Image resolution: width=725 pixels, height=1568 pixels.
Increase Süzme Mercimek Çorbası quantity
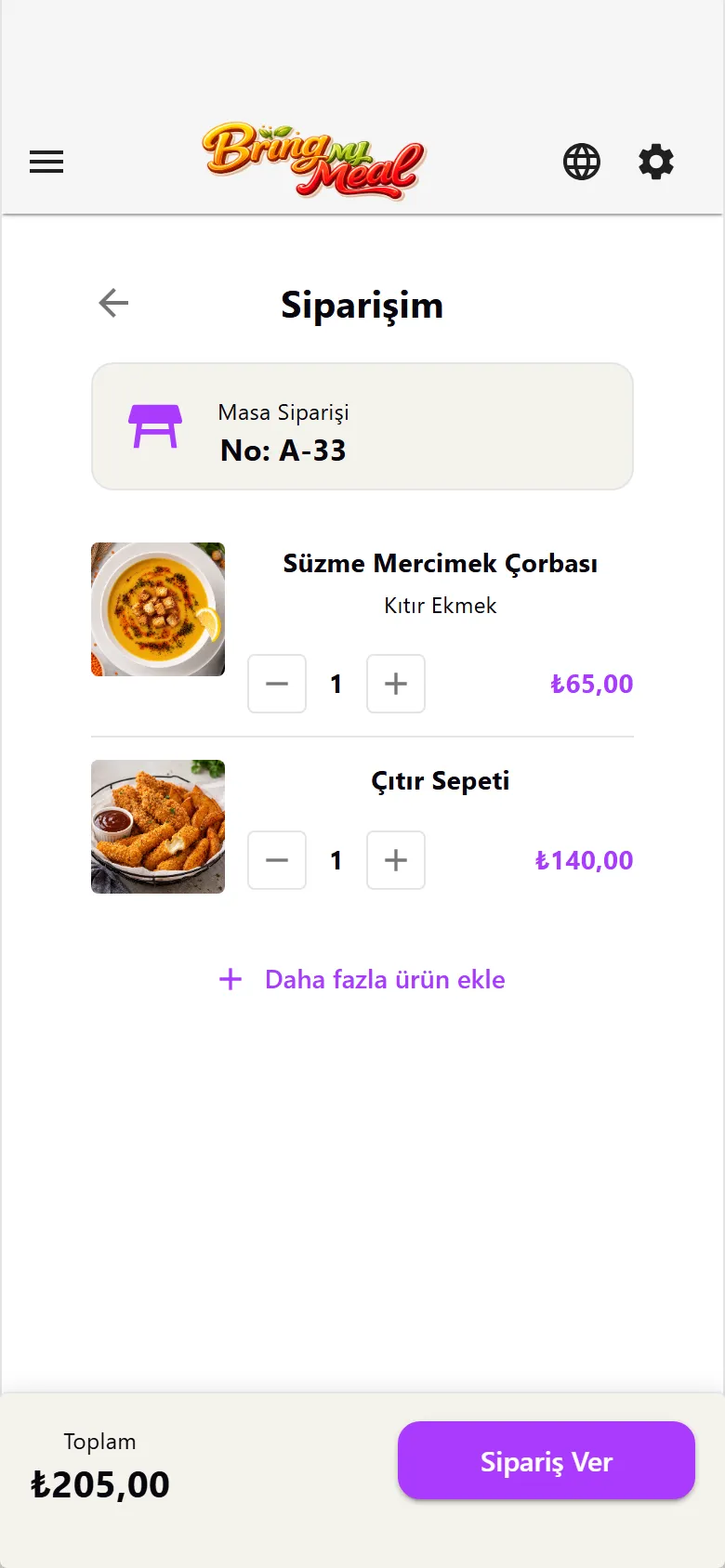point(396,684)
